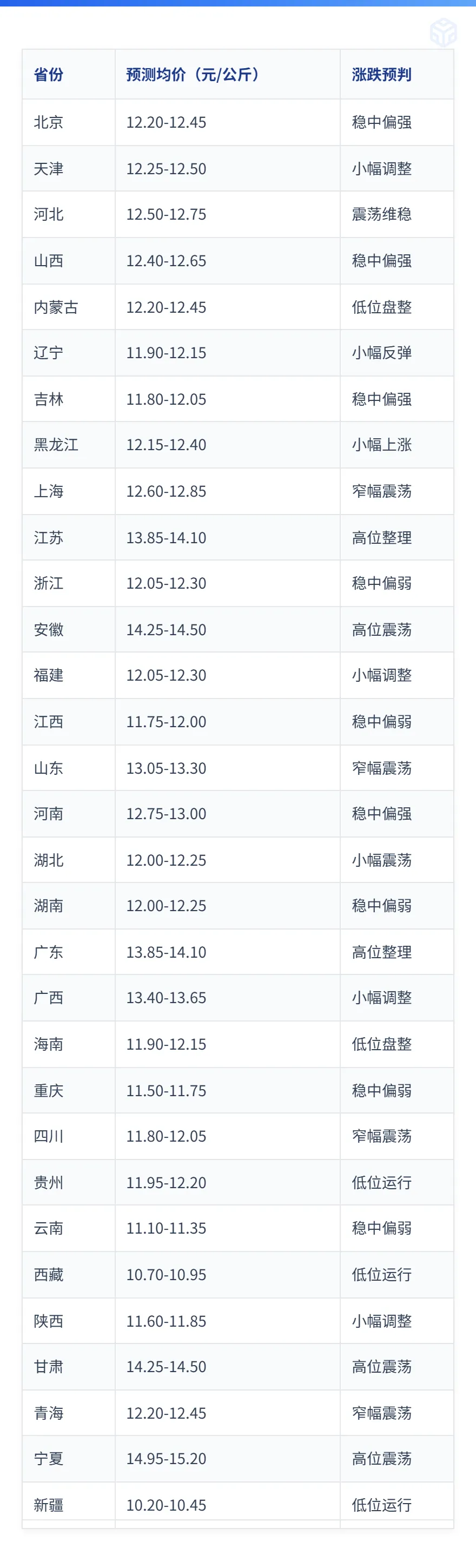Click the 小幅反弹 forecast for 辽宁
Viewport: 476px width, 1568px height.
point(382,353)
